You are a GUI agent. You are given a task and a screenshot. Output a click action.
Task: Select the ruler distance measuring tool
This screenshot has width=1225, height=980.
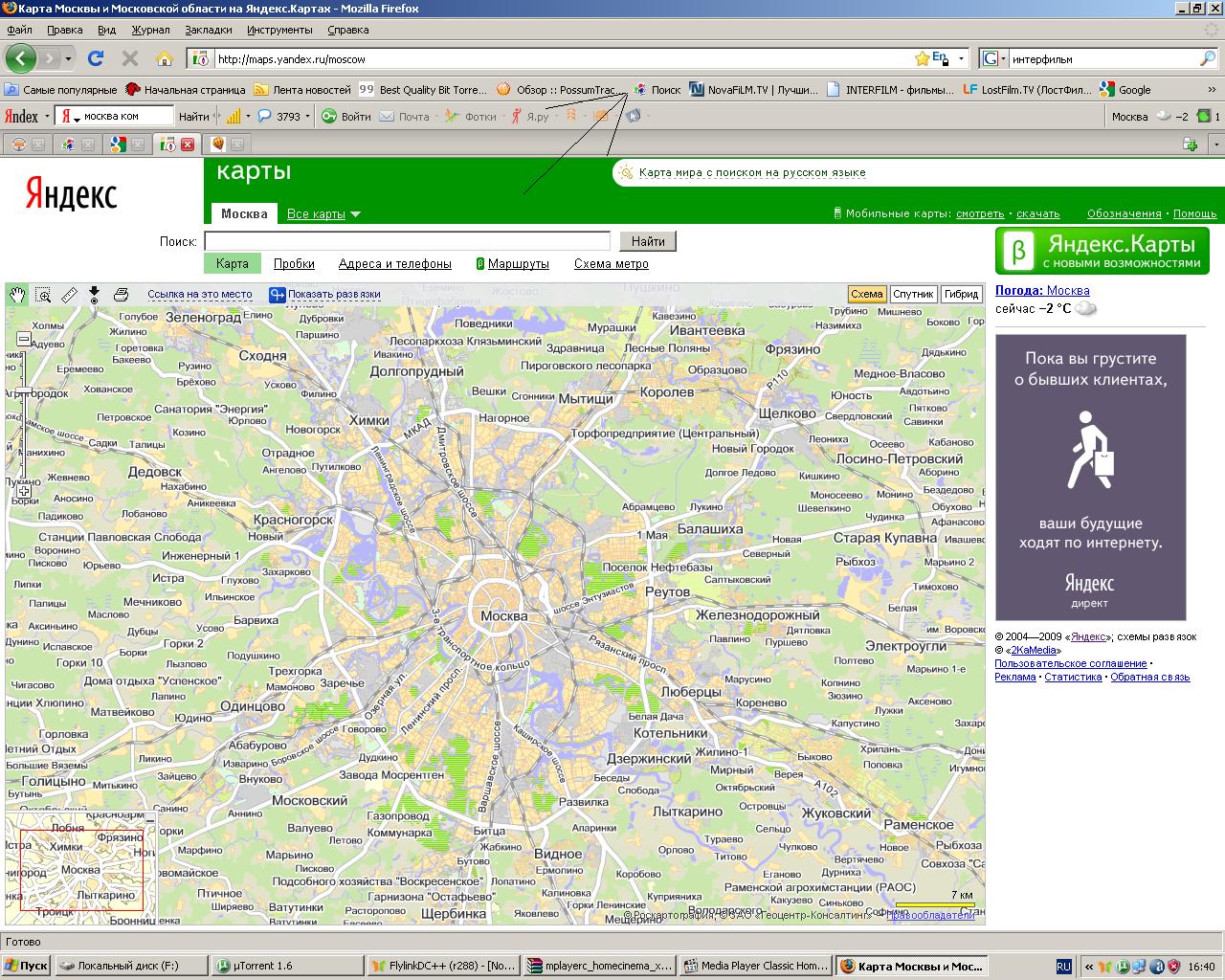click(69, 295)
